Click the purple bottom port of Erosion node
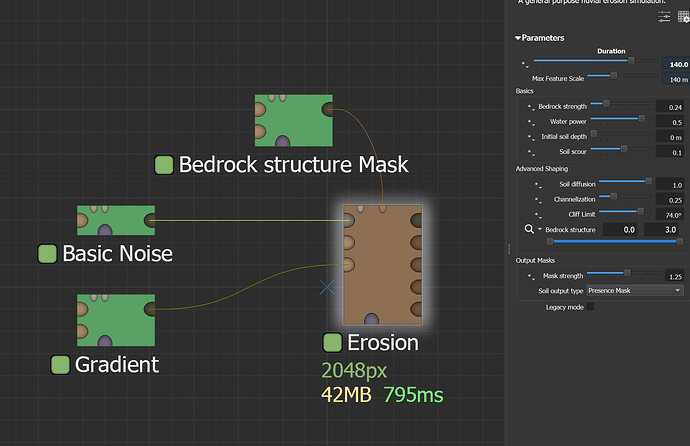The image size is (690, 446). (371, 319)
